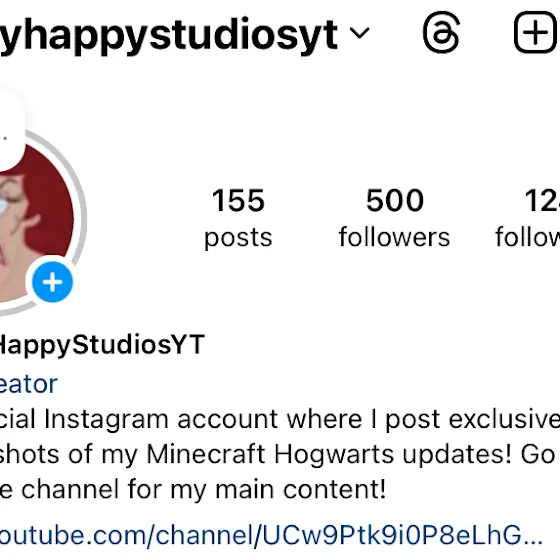Image resolution: width=560 pixels, height=560 pixels.
Task: Tap the "posts" label
Action: coord(238,238)
